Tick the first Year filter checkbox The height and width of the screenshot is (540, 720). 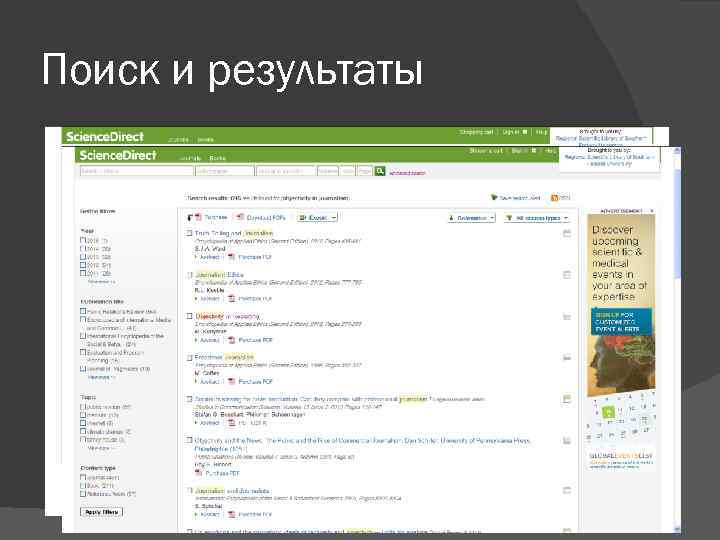(x=83, y=240)
